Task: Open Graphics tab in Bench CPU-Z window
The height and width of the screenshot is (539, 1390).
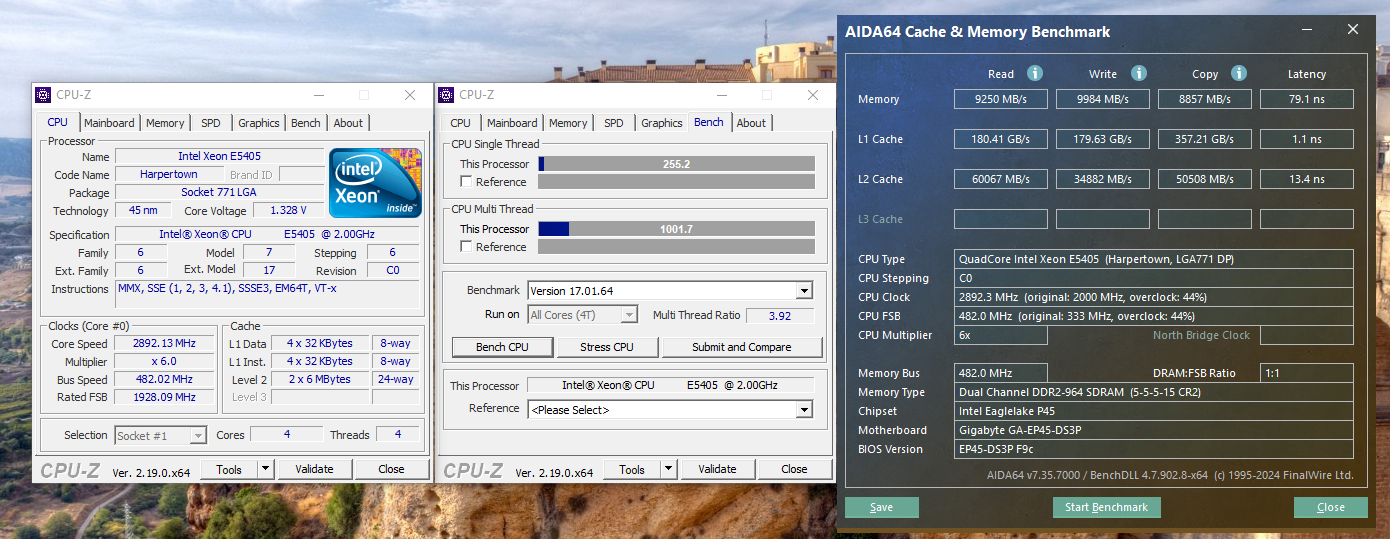Action: [x=662, y=123]
